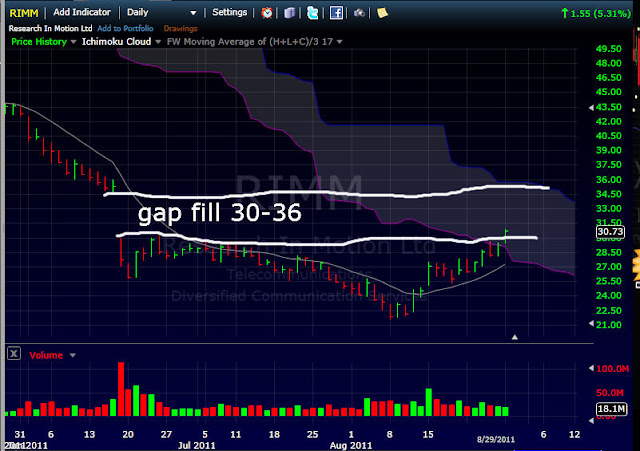Viewport: 640px width, 451px height.
Task: Click the red Volume label
Action: tap(46, 355)
